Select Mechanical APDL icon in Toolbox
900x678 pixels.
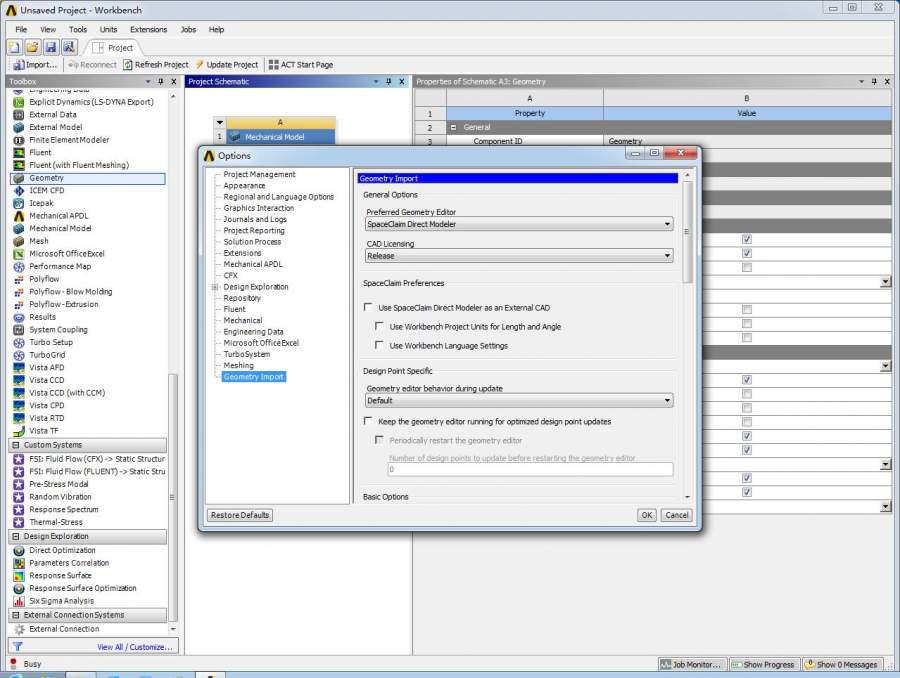[x=19, y=216]
